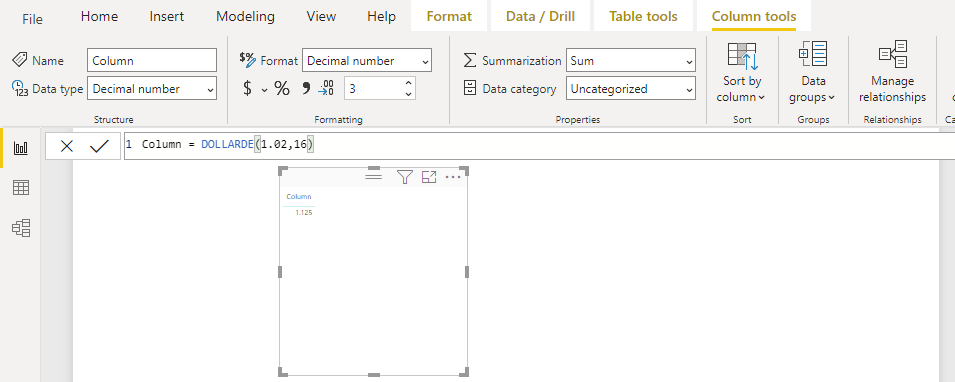The image size is (955, 382).
Task: Open the Data / Drill tab
Action: pyautogui.click(x=540, y=16)
